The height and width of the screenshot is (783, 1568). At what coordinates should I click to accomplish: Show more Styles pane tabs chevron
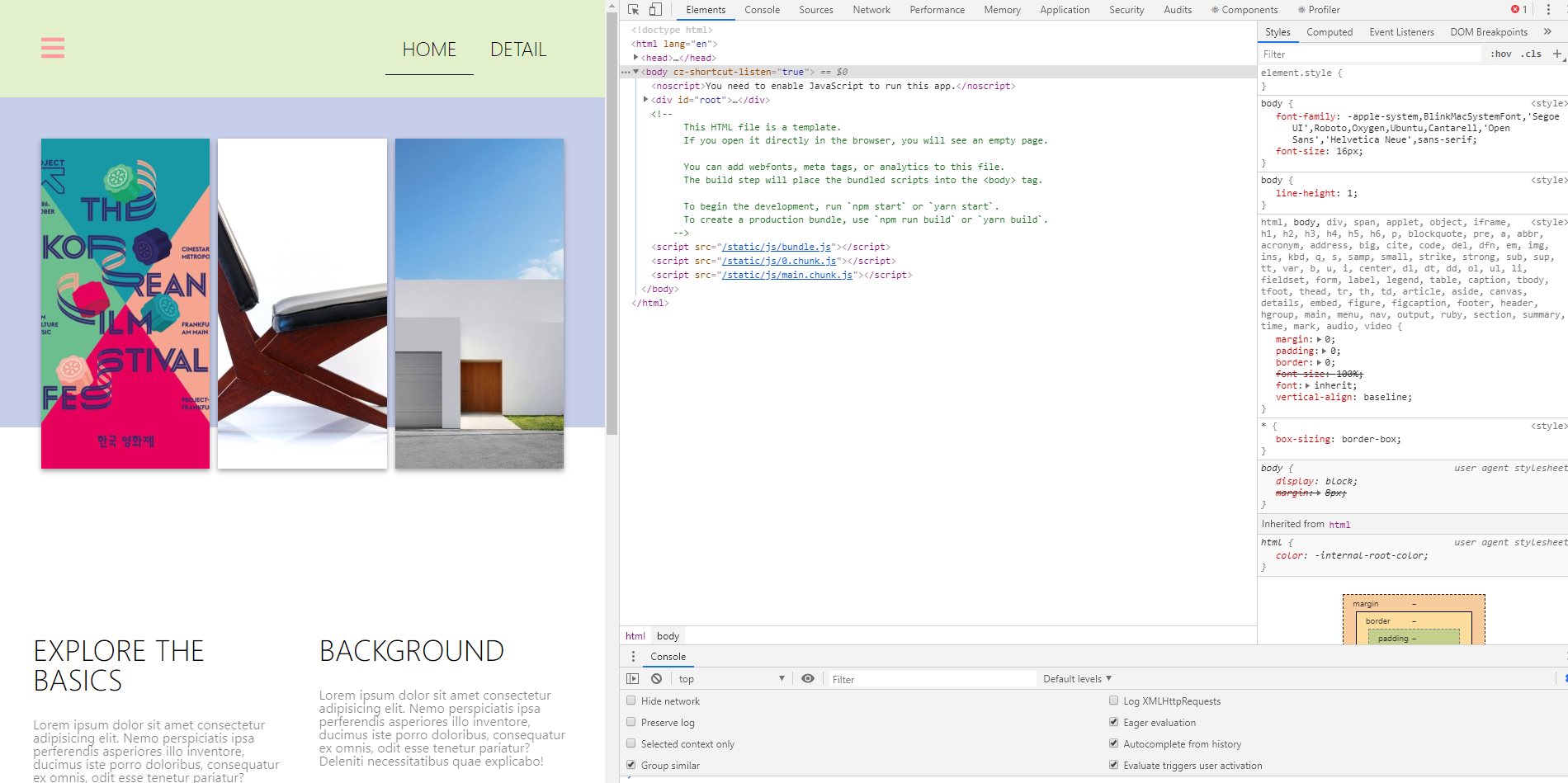(1547, 31)
